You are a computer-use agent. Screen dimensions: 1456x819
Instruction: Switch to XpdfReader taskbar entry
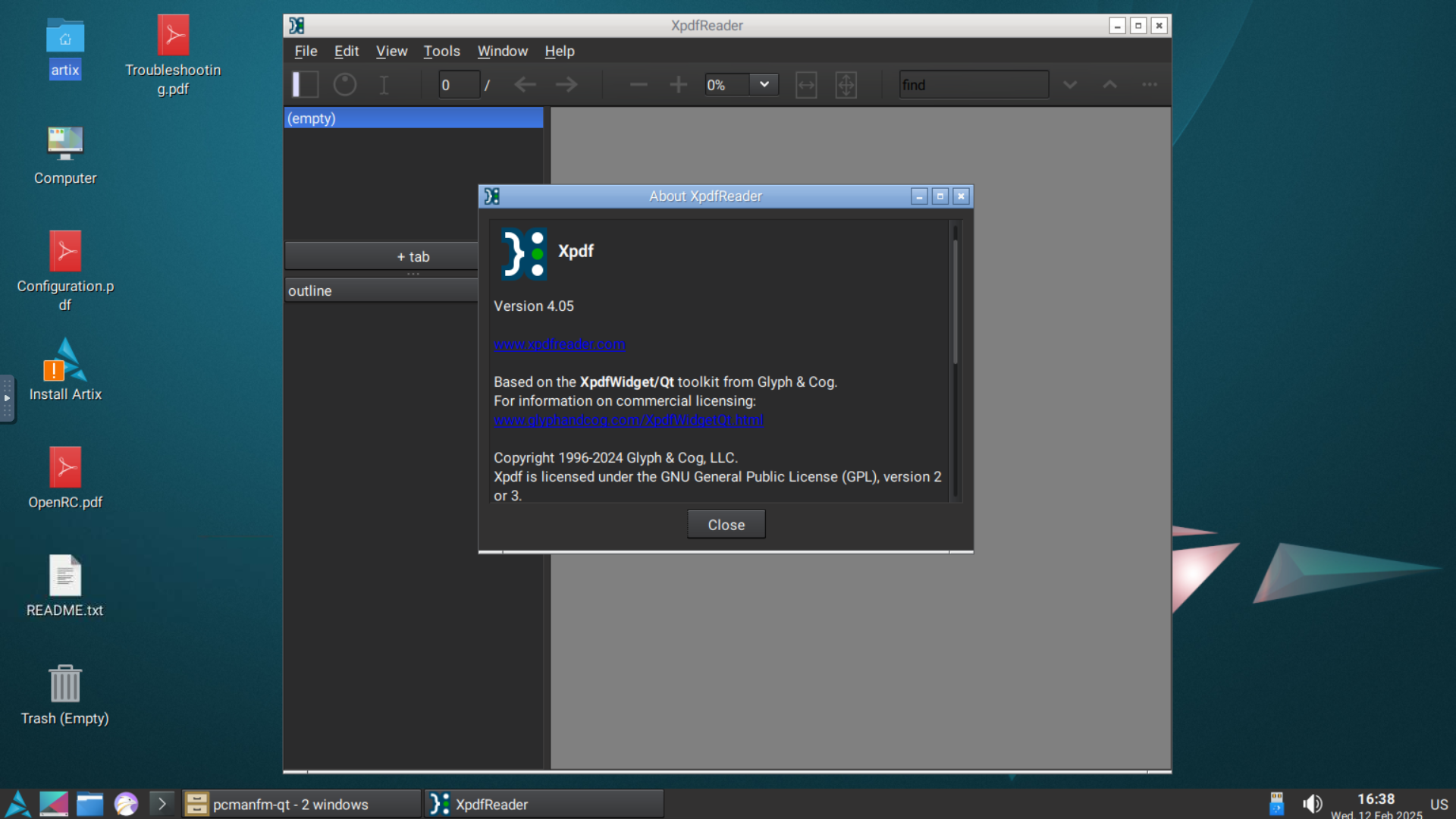[544, 804]
